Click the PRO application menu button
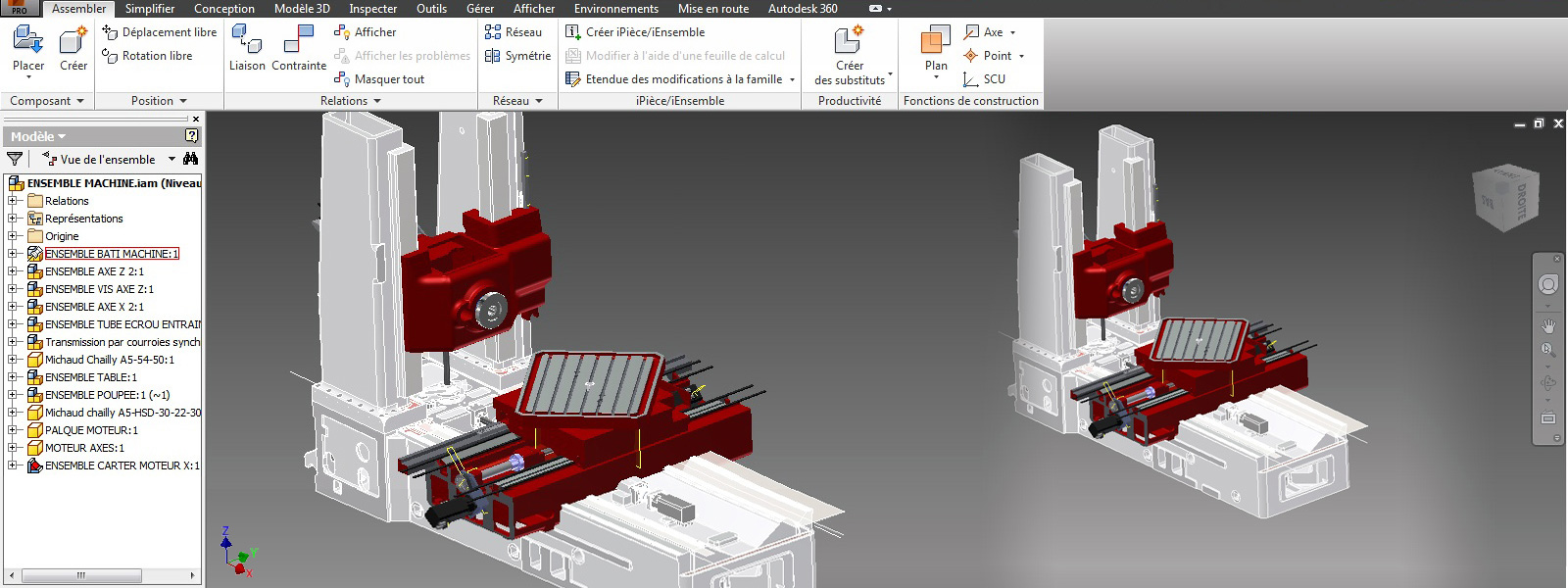The width and height of the screenshot is (1568, 588). [x=20, y=8]
